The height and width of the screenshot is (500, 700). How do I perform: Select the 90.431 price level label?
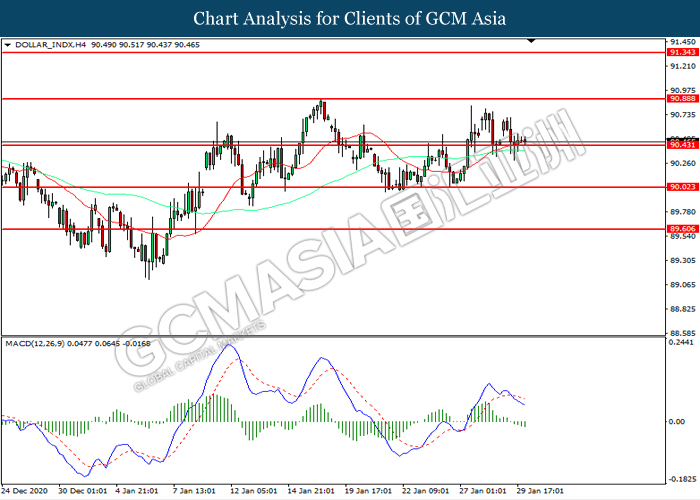tap(683, 145)
